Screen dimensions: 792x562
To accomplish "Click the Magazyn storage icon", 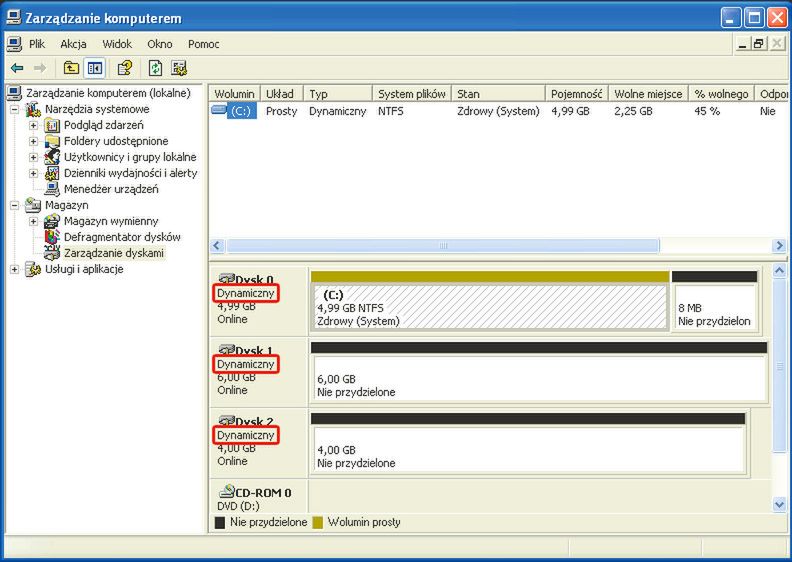I will 33,205.
